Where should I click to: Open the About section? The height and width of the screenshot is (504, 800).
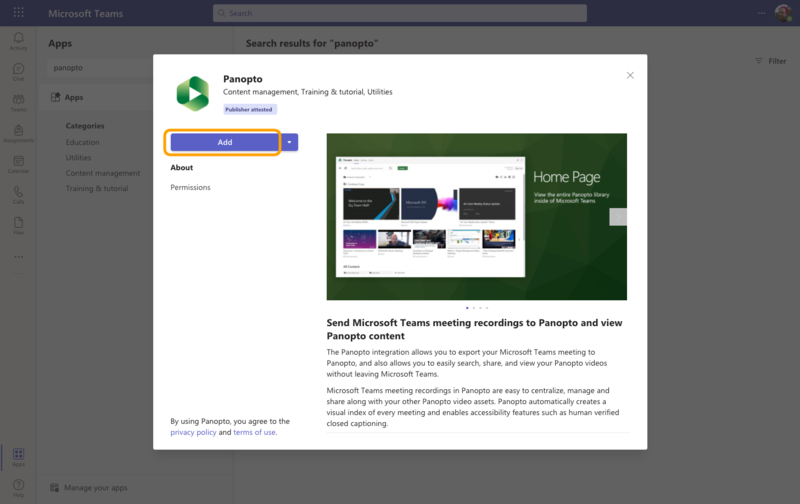(x=181, y=168)
